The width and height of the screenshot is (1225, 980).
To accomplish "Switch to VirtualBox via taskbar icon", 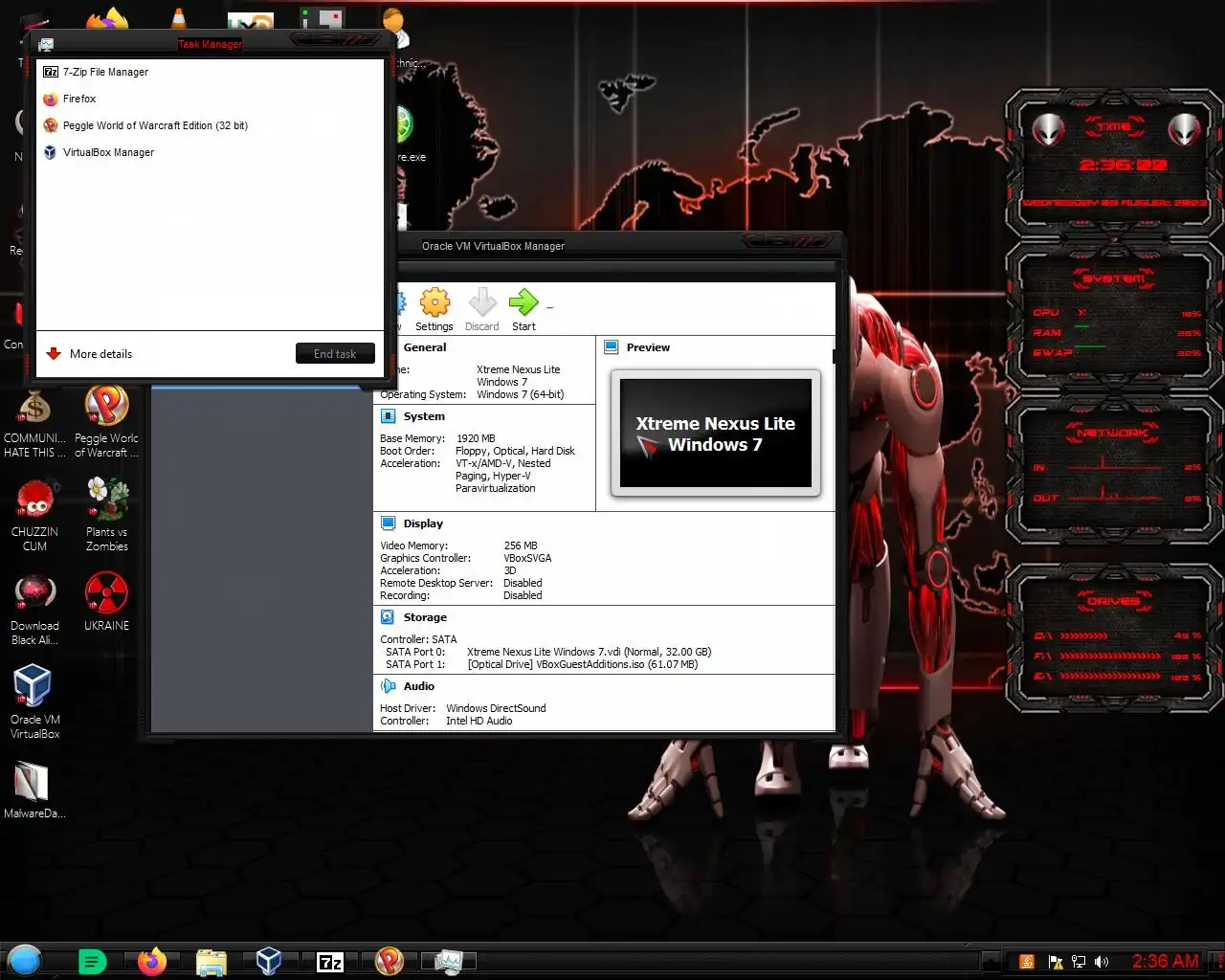I will [x=269, y=961].
